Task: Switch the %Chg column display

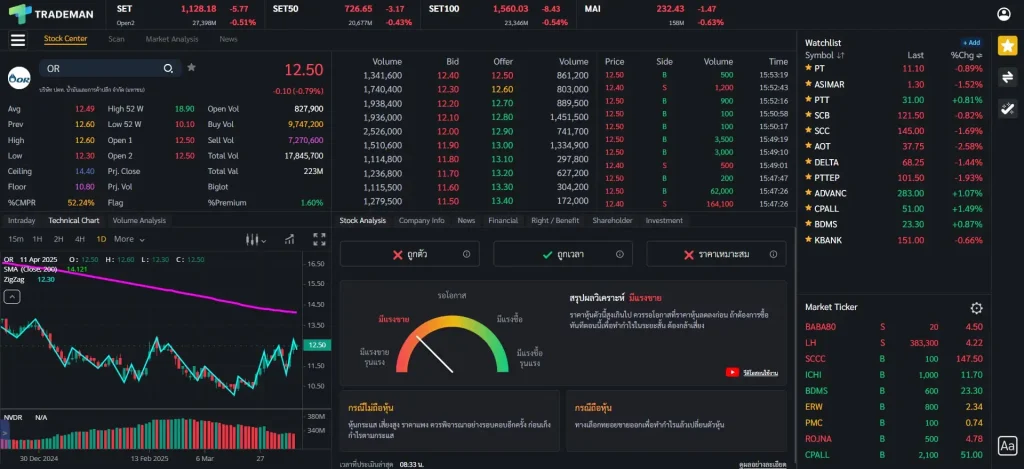Action: (967, 56)
